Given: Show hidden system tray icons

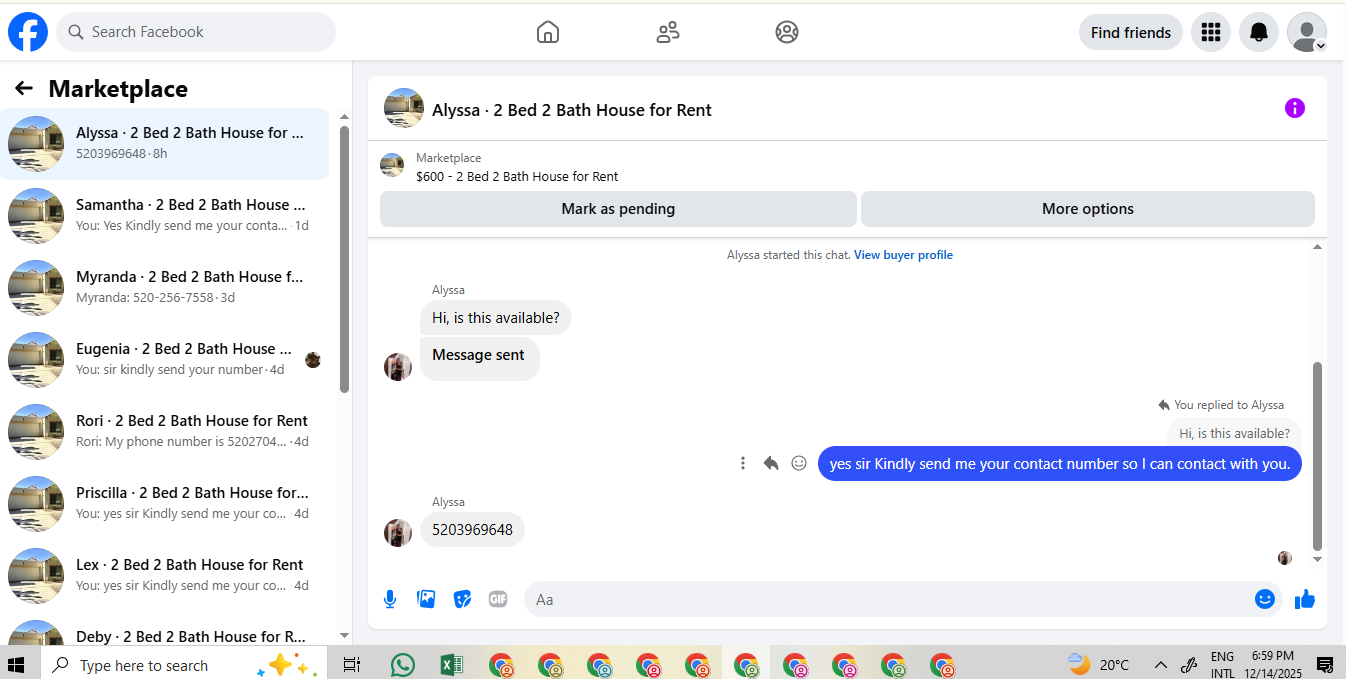Looking at the screenshot, I should point(1161,665).
